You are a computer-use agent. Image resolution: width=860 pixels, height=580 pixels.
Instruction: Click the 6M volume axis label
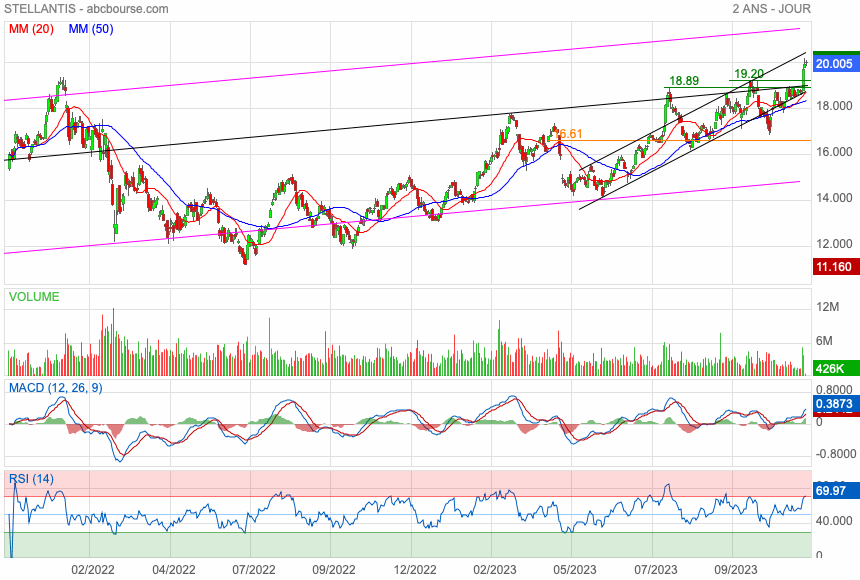click(824, 341)
